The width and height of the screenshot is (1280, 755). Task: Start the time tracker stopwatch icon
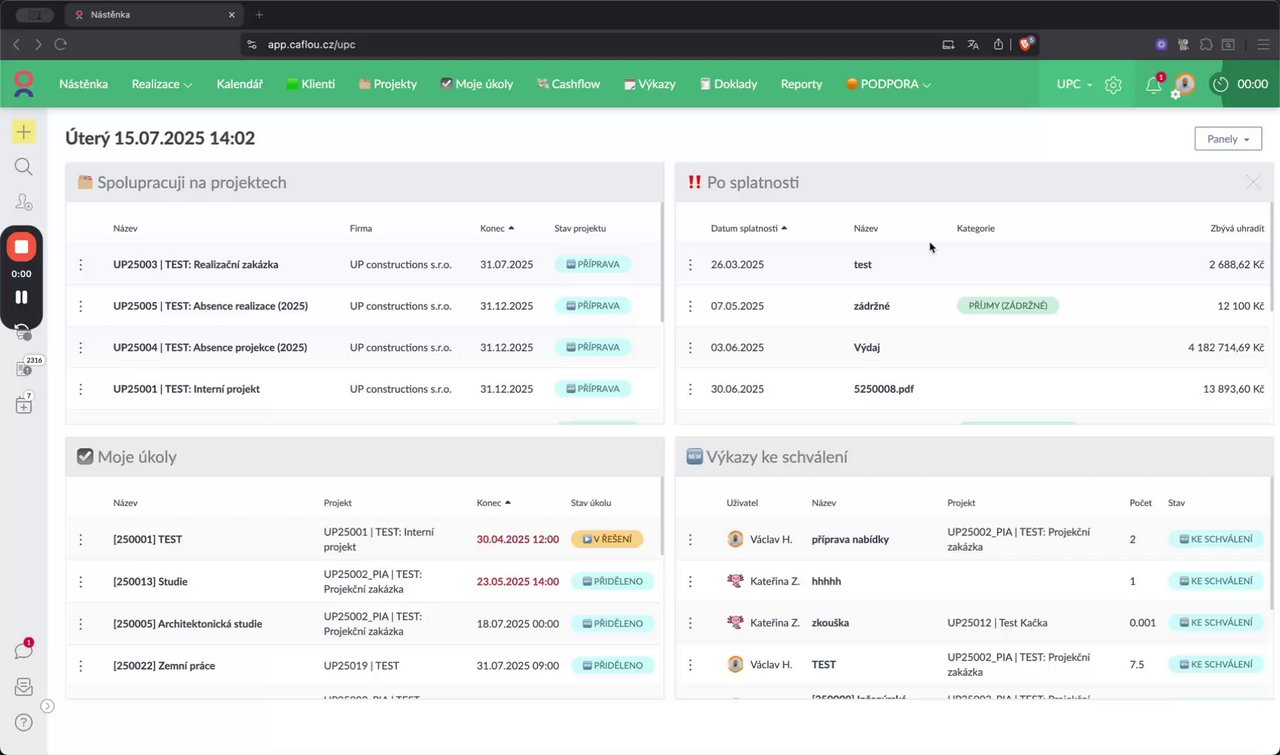(x=1220, y=84)
